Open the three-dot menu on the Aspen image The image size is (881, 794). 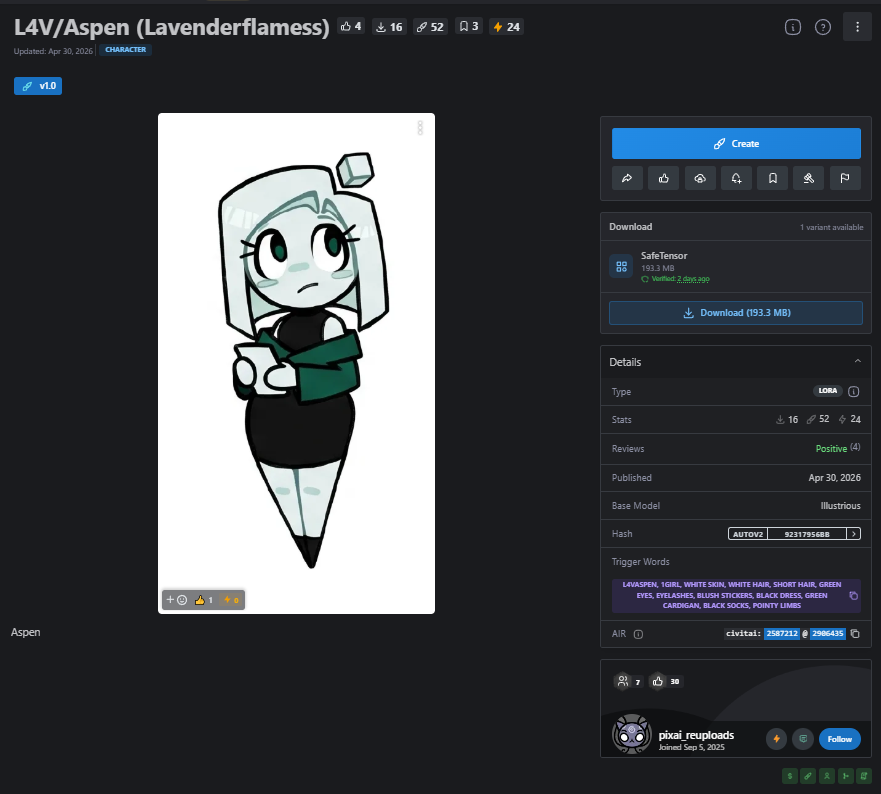pyautogui.click(x=420, y=128)
